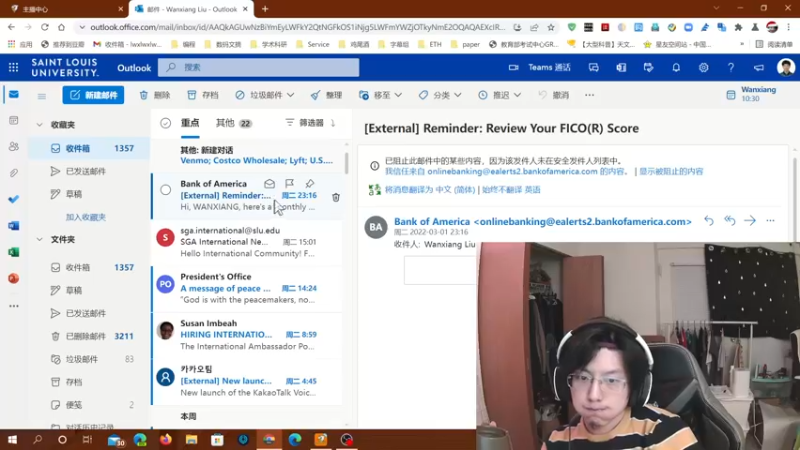Click the Bank of America sender name

click(543, 221)
